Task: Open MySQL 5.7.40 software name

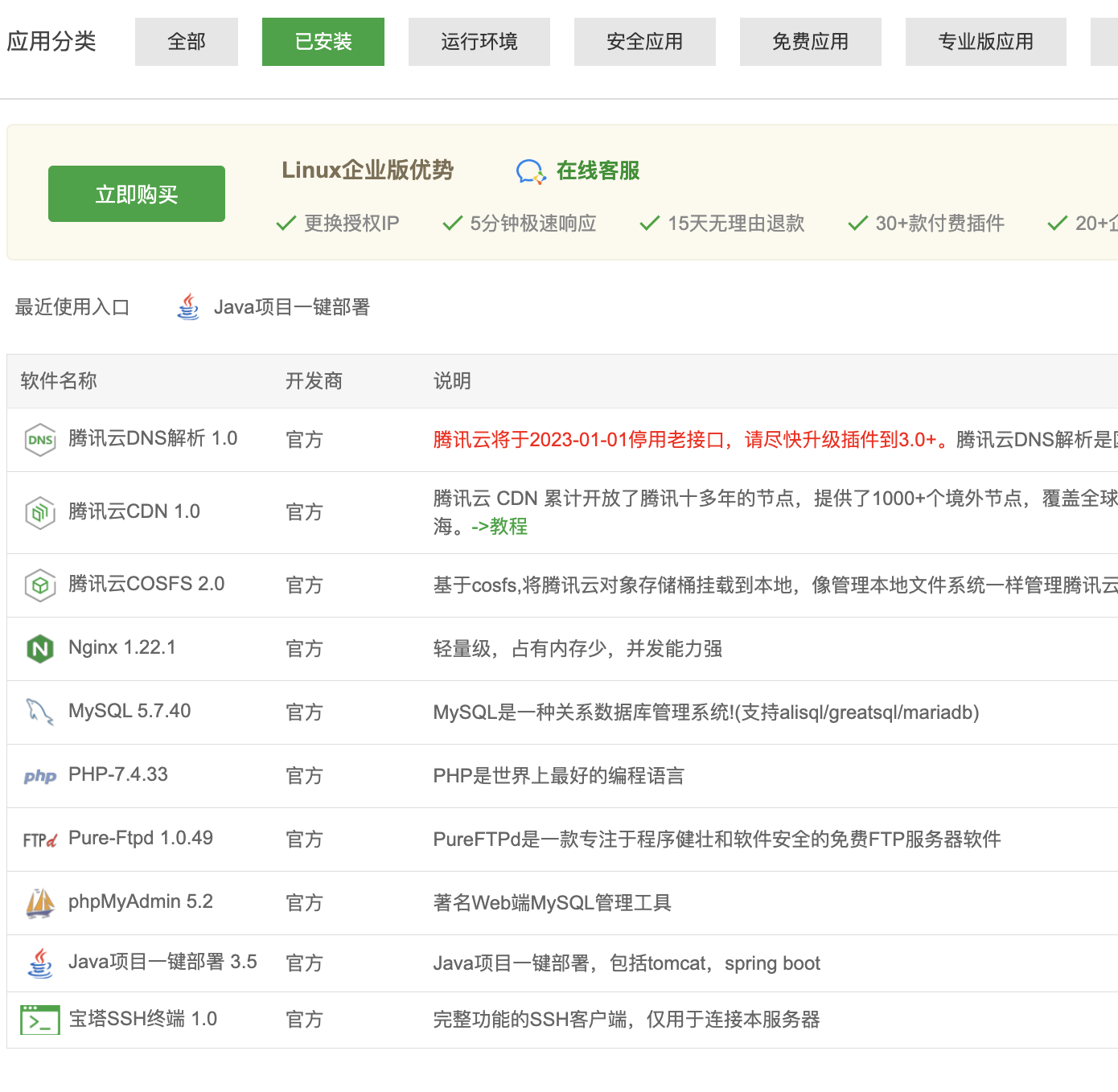Action: click(x=129, y=711)
